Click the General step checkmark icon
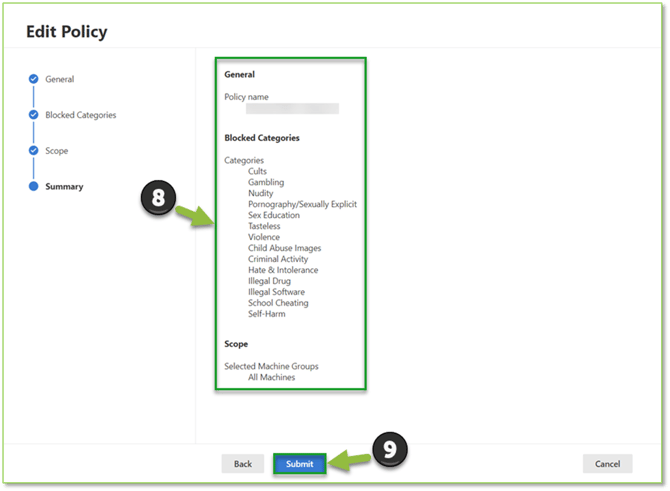Screen dimensions: 670x491 tap(33, 79)
